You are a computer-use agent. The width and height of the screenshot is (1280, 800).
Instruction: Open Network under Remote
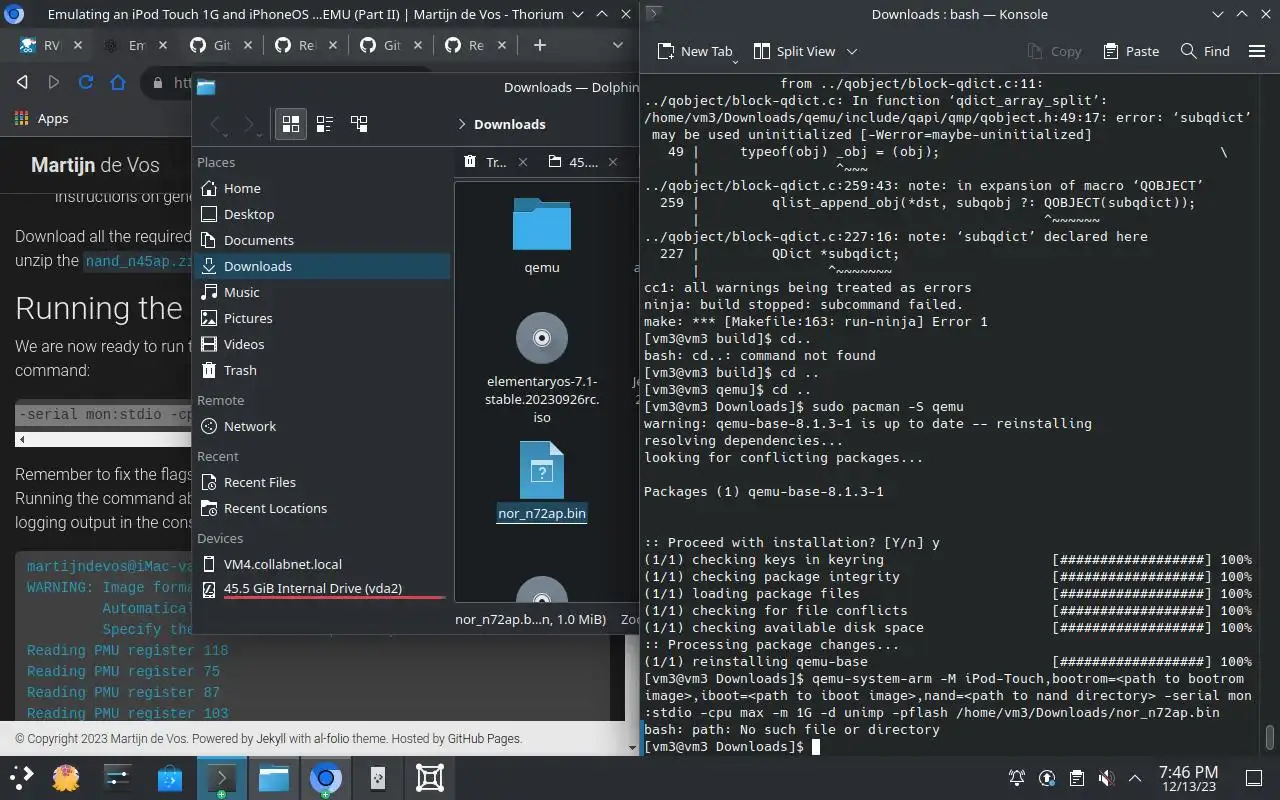[x=321, y=426]
